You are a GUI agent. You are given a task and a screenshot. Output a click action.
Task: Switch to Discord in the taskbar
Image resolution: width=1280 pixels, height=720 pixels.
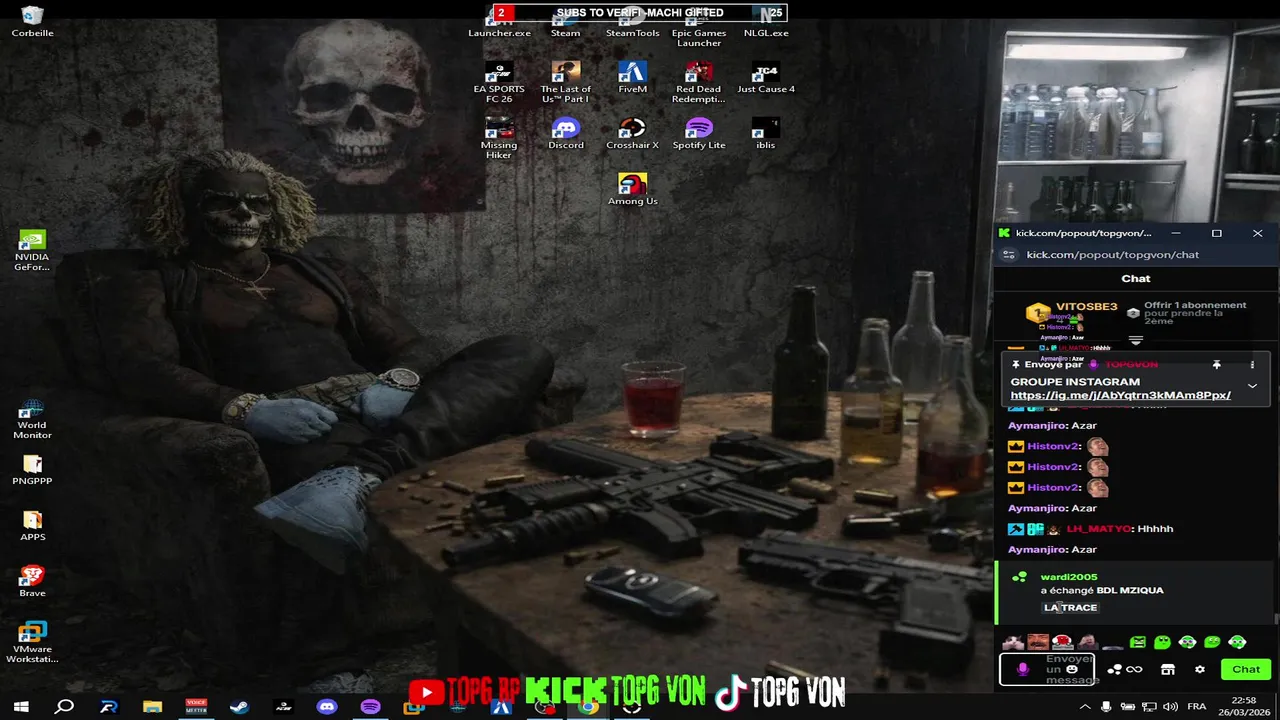click(x=327, y=707)
